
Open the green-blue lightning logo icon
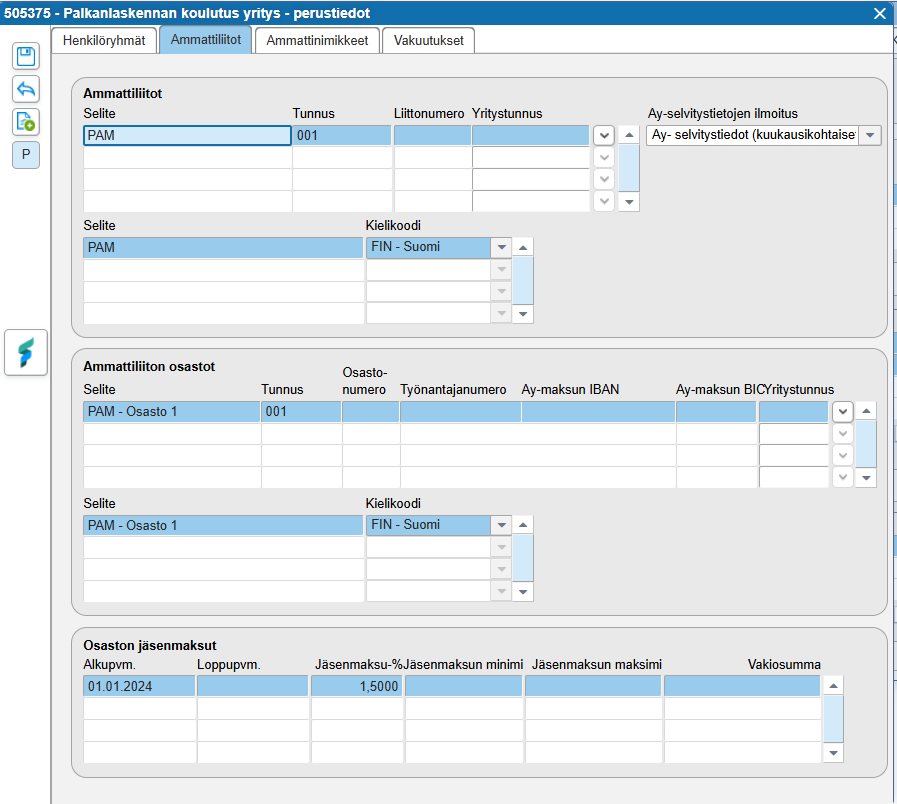26,353
